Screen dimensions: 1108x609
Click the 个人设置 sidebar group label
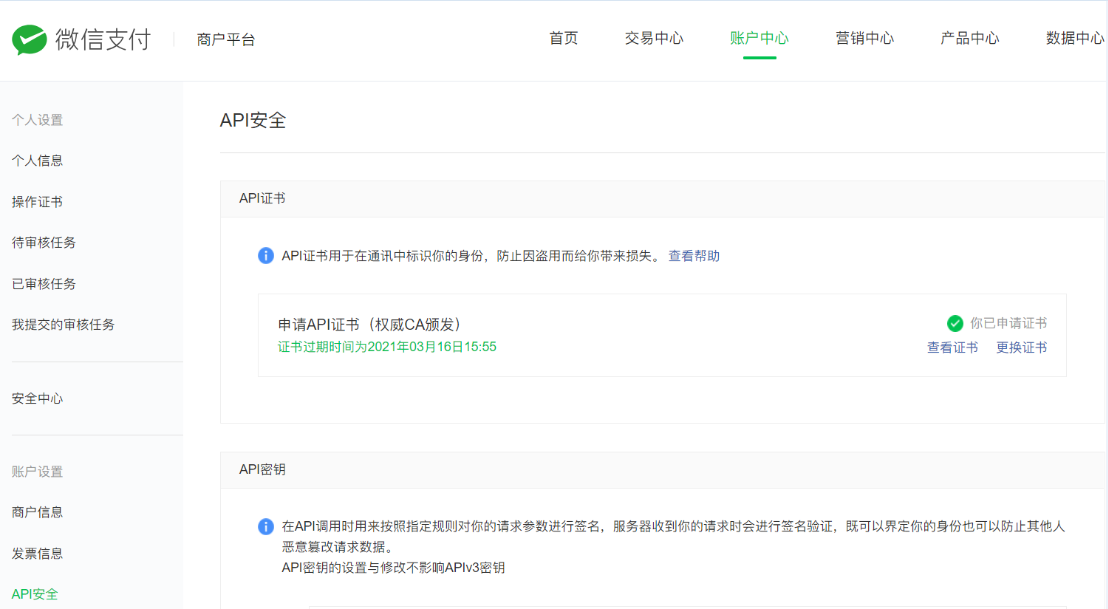tap(37, 120)
